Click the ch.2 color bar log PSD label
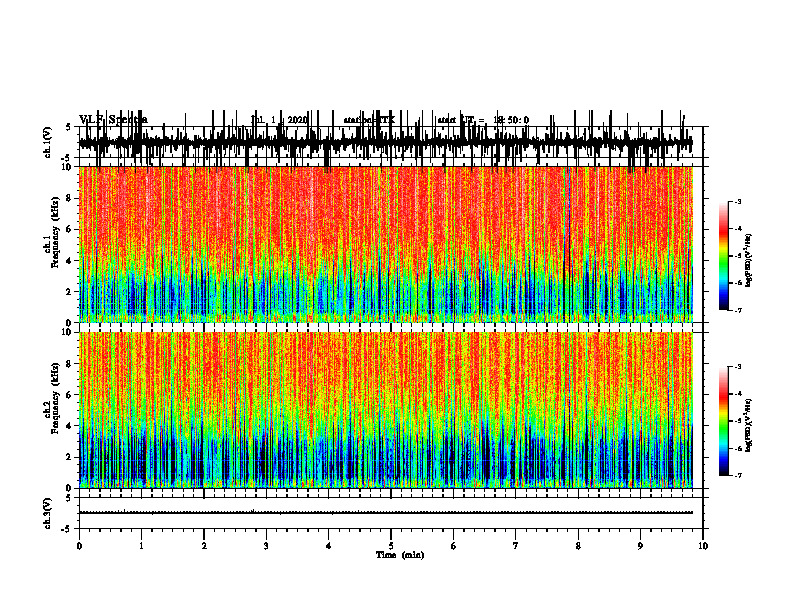 [749, 425]
